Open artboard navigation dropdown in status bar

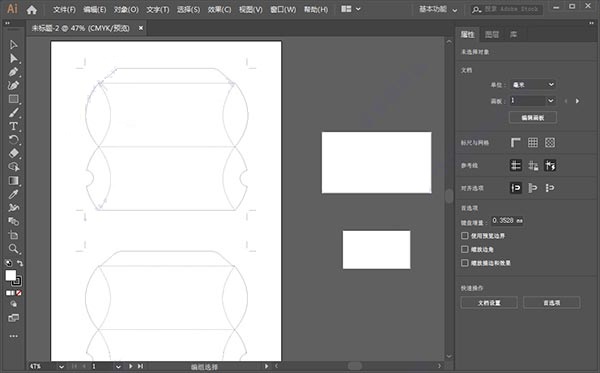pyautogui.click(x=118, y=366)
